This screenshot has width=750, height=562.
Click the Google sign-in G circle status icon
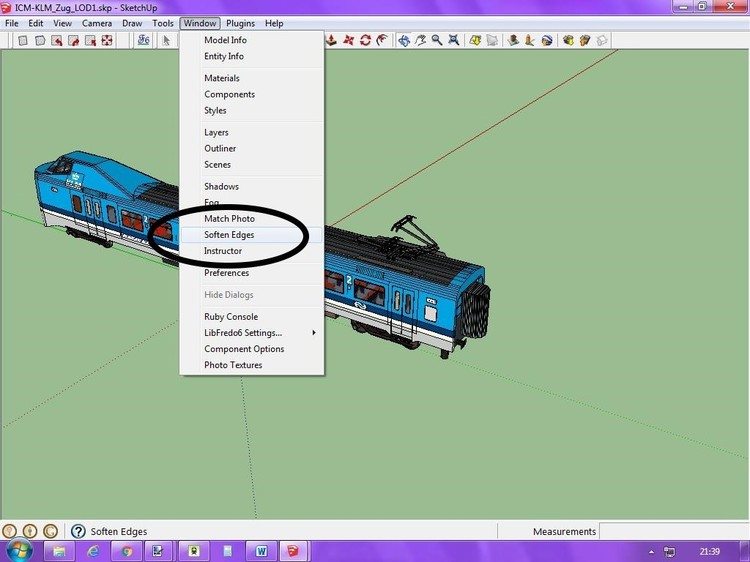click(x=50, y=531)
